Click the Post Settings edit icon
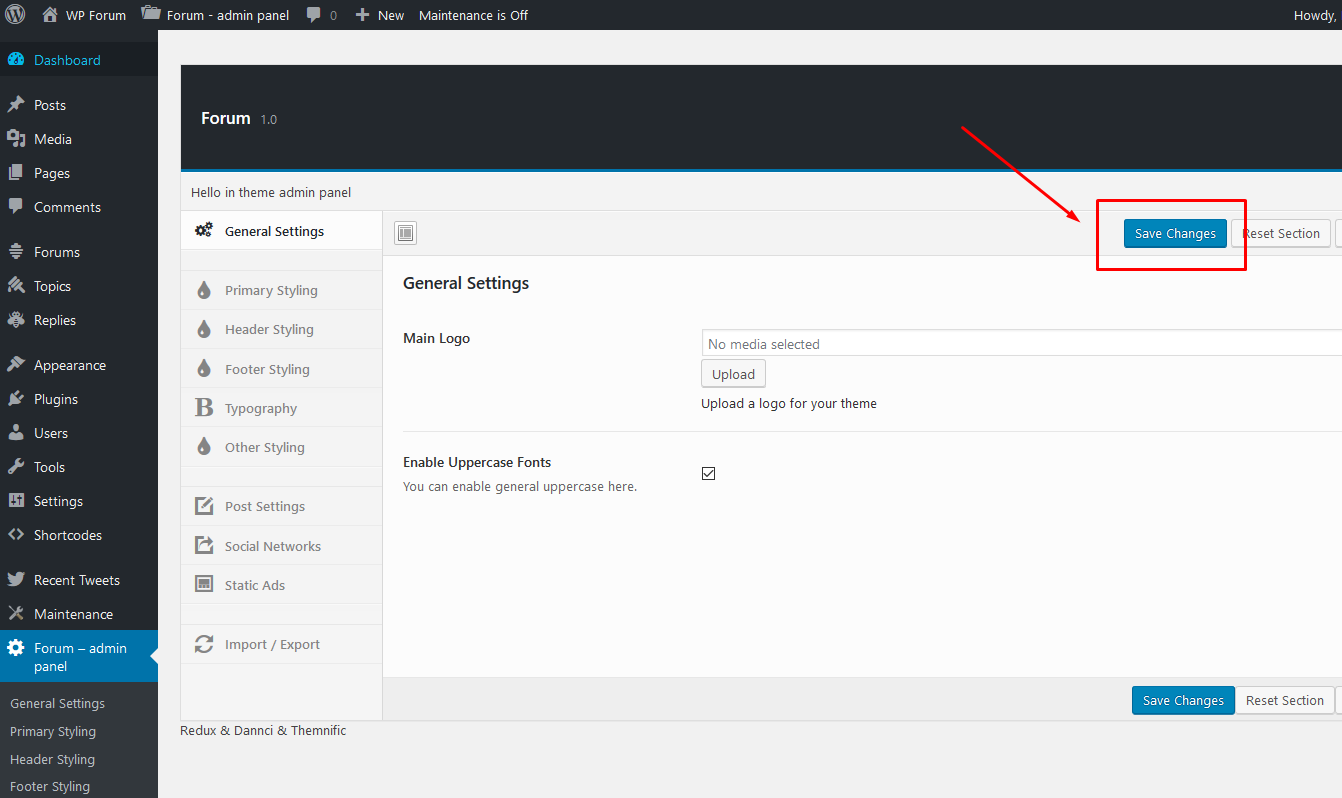Screen dimensions: 1342x798 (204, 506)
